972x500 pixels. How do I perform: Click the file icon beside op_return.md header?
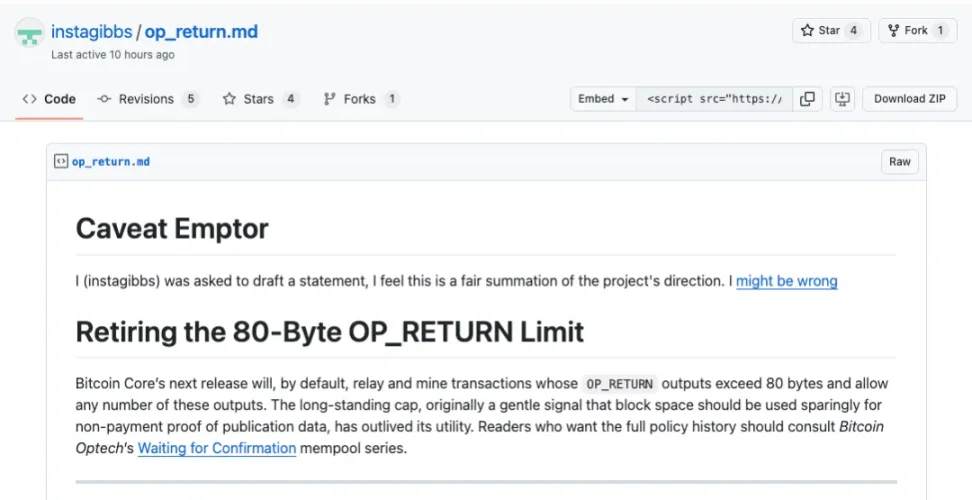pyautogui.click(x=61, y=161)
